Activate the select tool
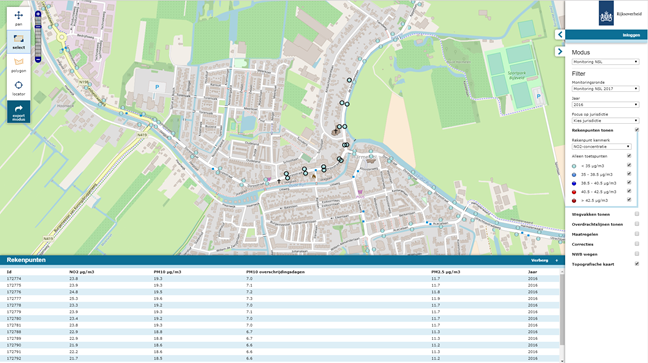Viewport: 648px width, 363px height. click(x=19, y=42)
